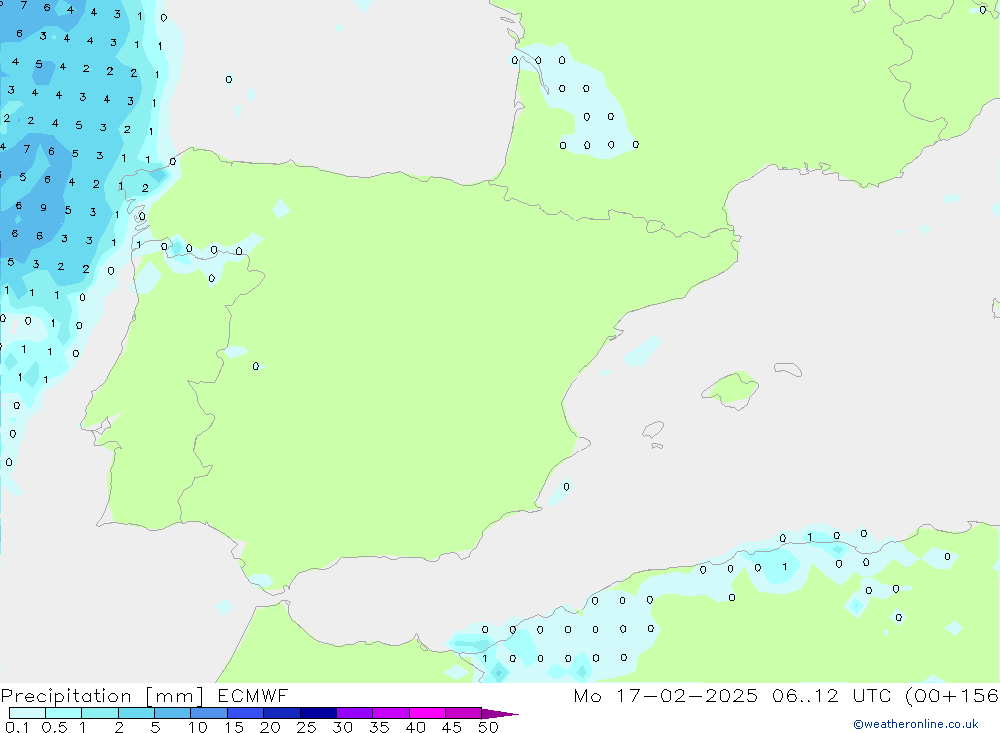Click the '0.1' legend scale value
Viewport: 1000px width, 733px height.
point(17,727)
